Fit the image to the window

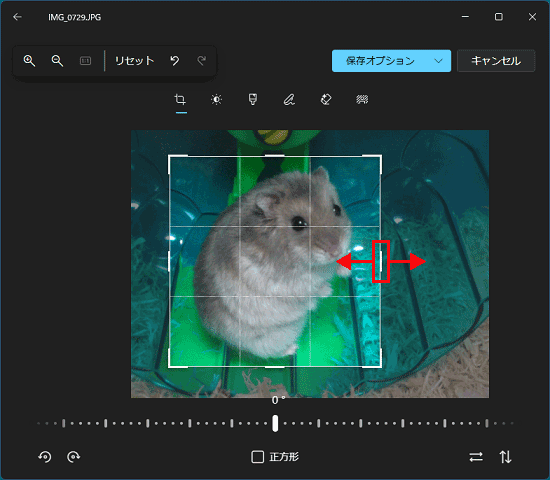pyautogui.click(x=85, y=61)
